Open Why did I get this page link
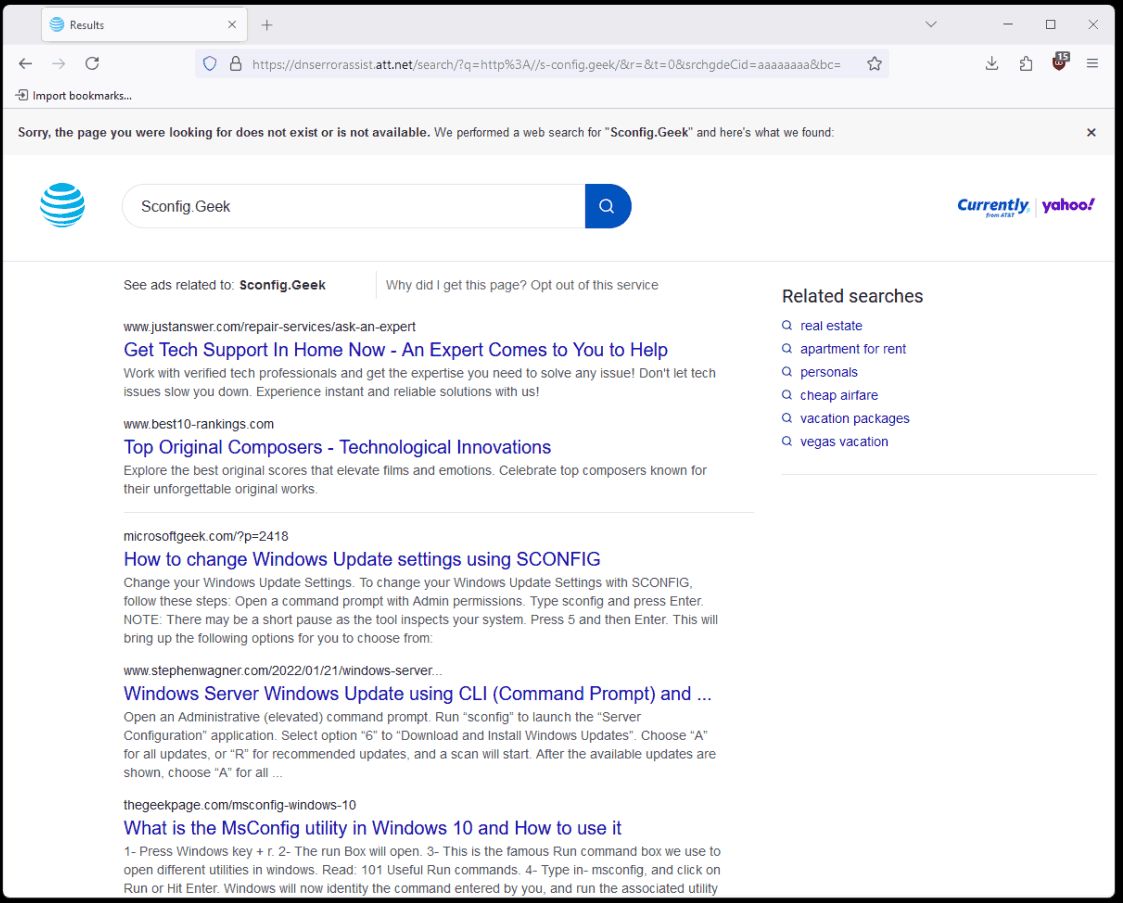 (x=456, y=285)
